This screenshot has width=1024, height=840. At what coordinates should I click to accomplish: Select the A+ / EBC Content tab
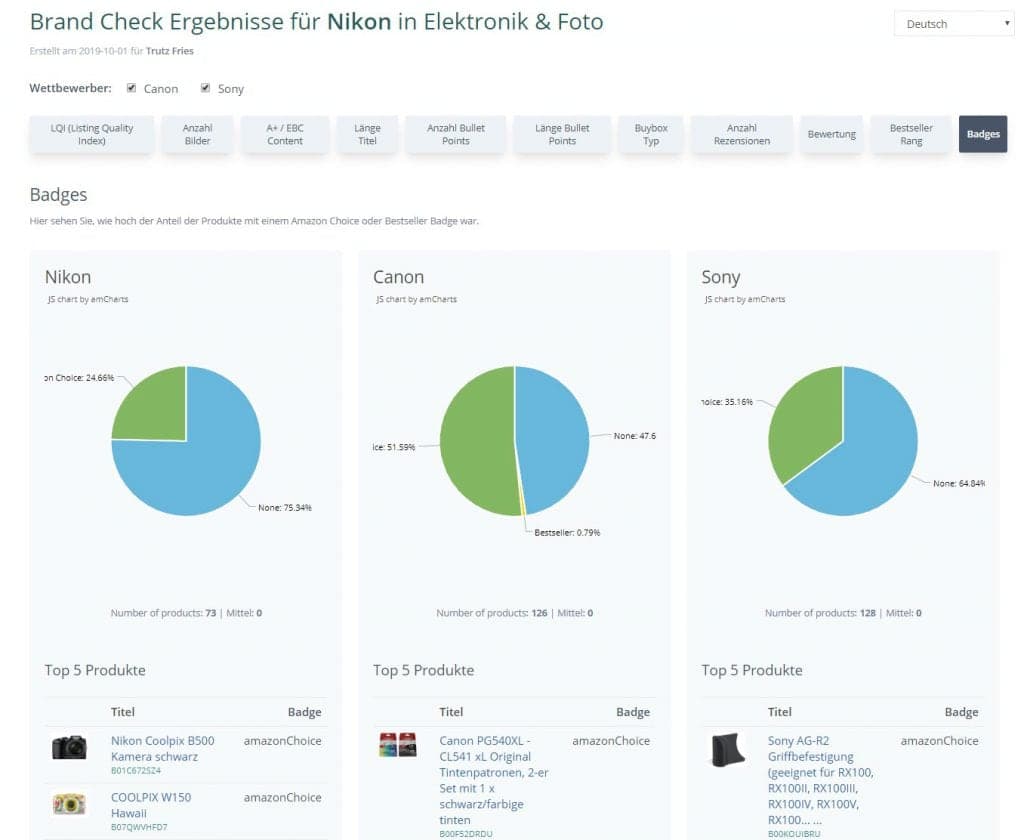pyautogui.click(x=285, y=135)
